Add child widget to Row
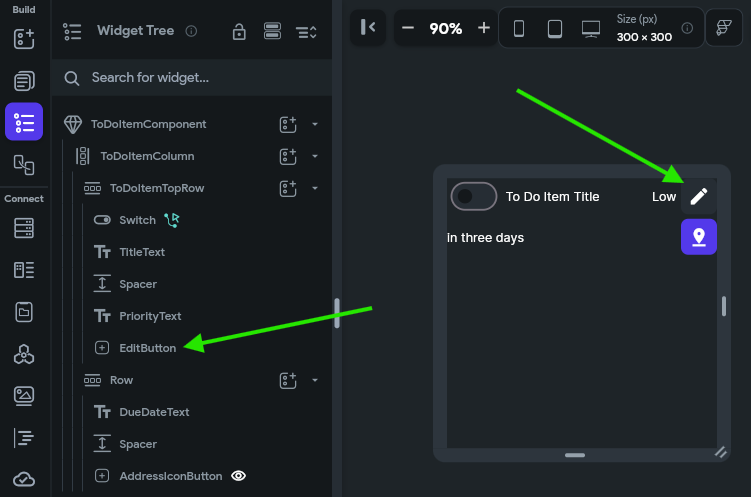751x497 pixels. pyautogui.click(x=288, y=381)
